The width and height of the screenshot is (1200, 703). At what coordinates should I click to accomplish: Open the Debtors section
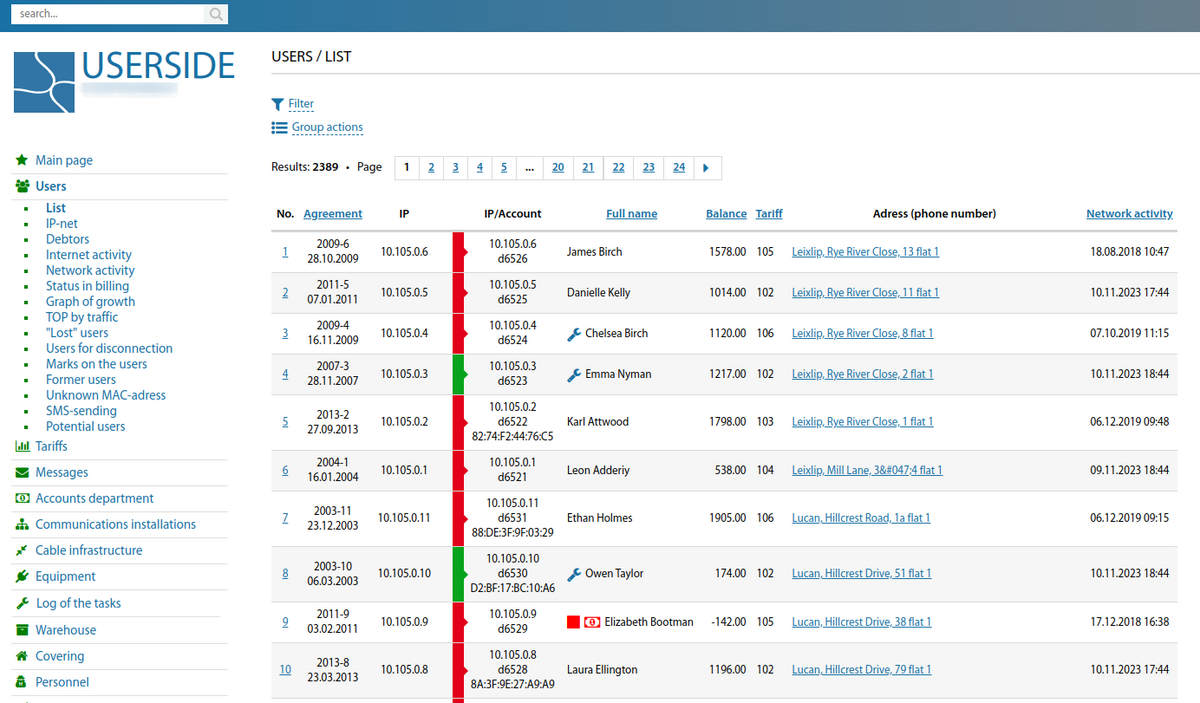67,239
